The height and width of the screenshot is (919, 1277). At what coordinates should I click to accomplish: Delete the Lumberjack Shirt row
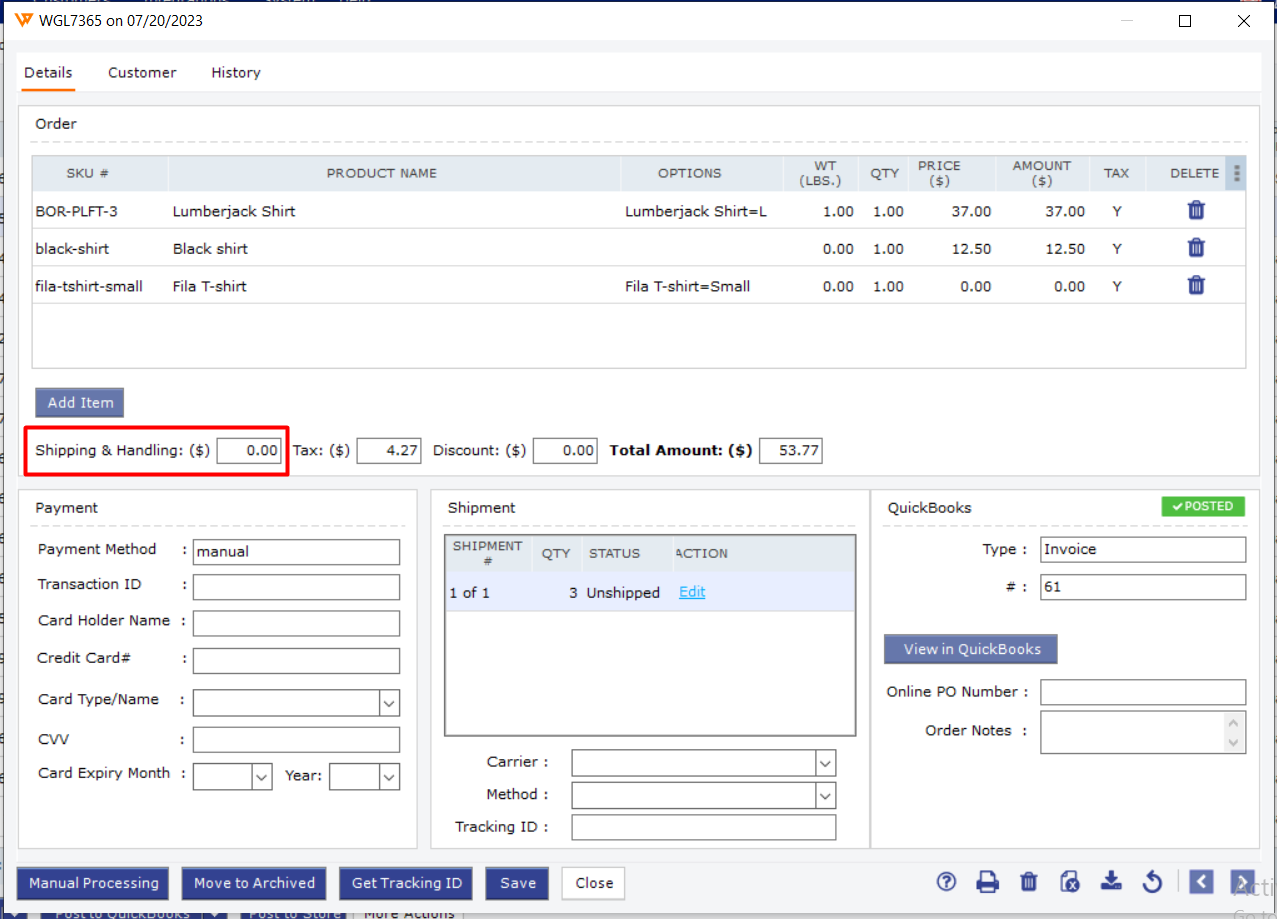1195,210
